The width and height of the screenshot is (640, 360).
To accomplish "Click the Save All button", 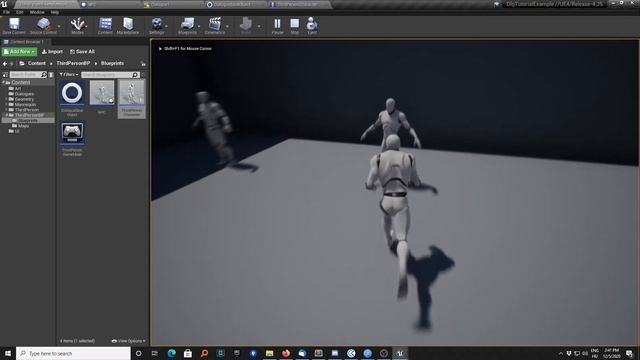I will point(82,52).
